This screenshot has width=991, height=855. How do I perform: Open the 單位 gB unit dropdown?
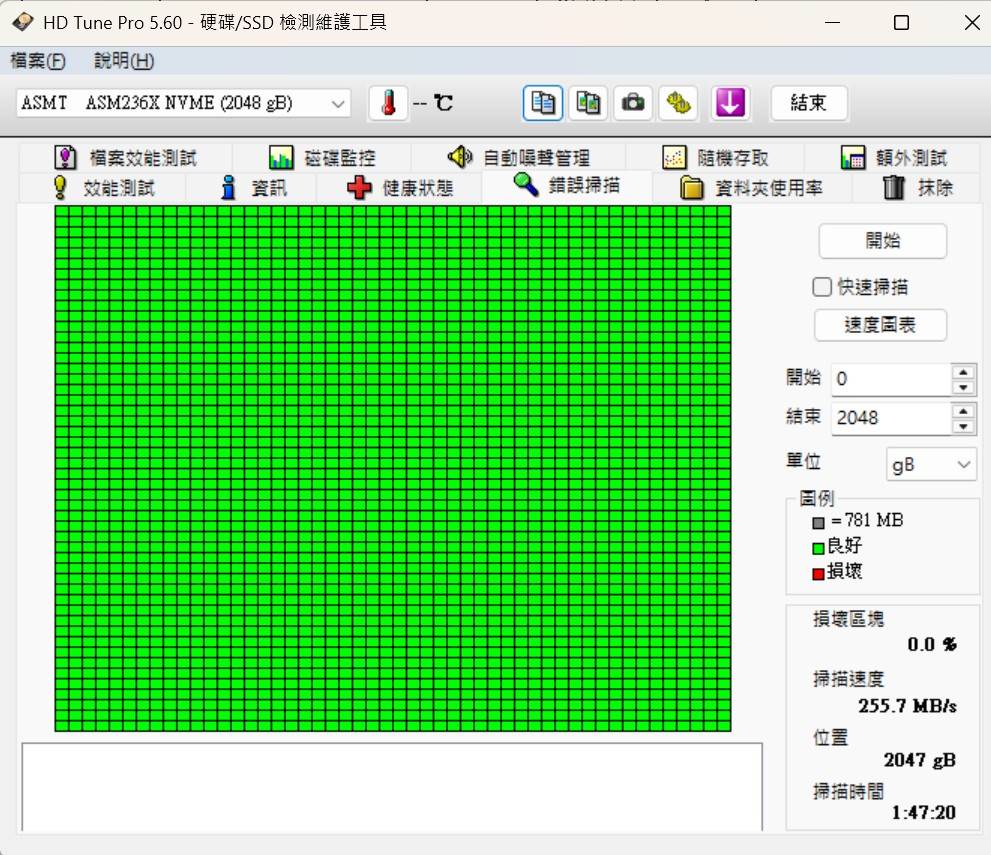point(931,464)
